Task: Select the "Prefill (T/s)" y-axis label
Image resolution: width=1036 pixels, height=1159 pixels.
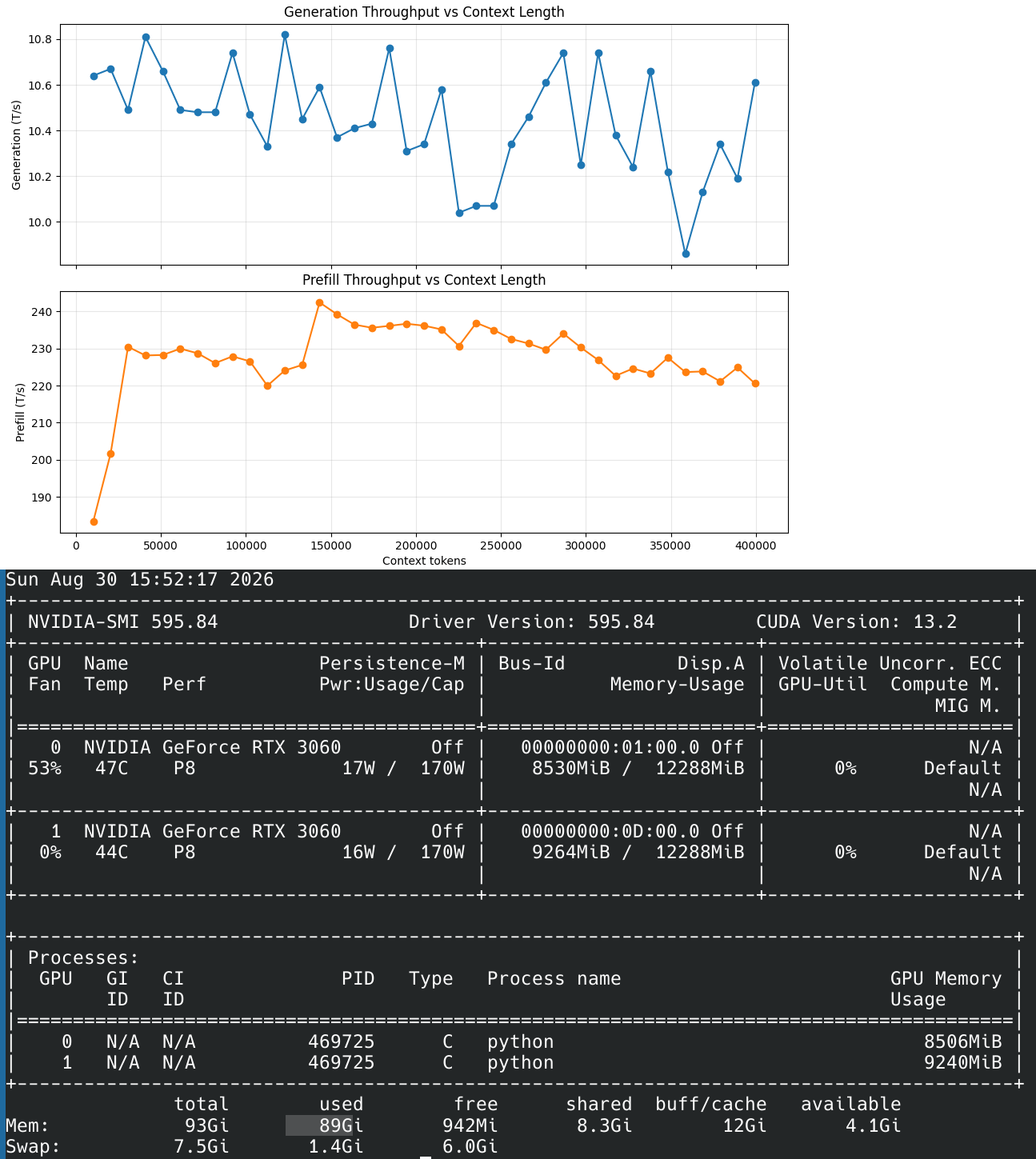Action: pos(20,413)
